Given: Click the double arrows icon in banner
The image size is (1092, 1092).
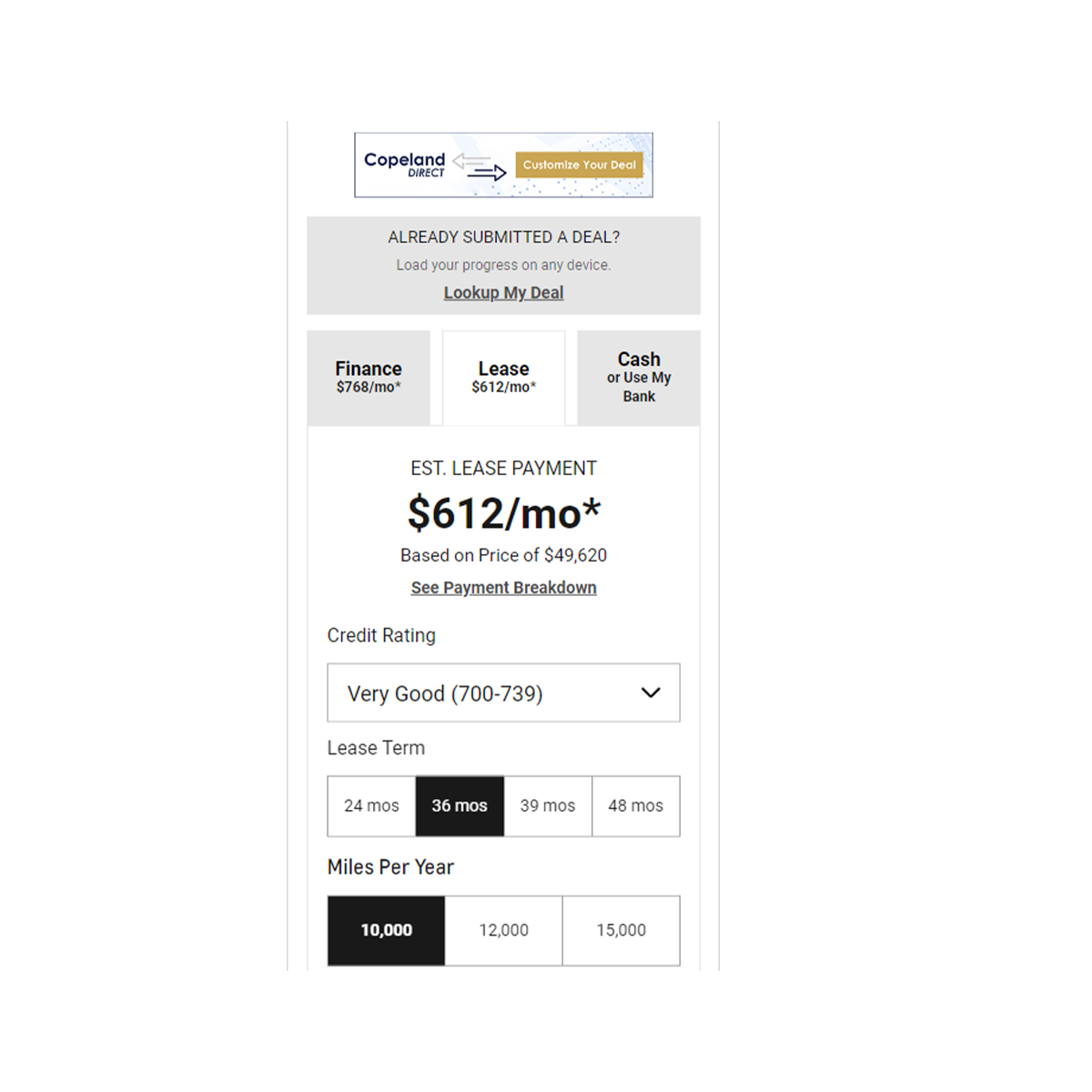Looking at the screenshot, I should click(x=480, y=167).
